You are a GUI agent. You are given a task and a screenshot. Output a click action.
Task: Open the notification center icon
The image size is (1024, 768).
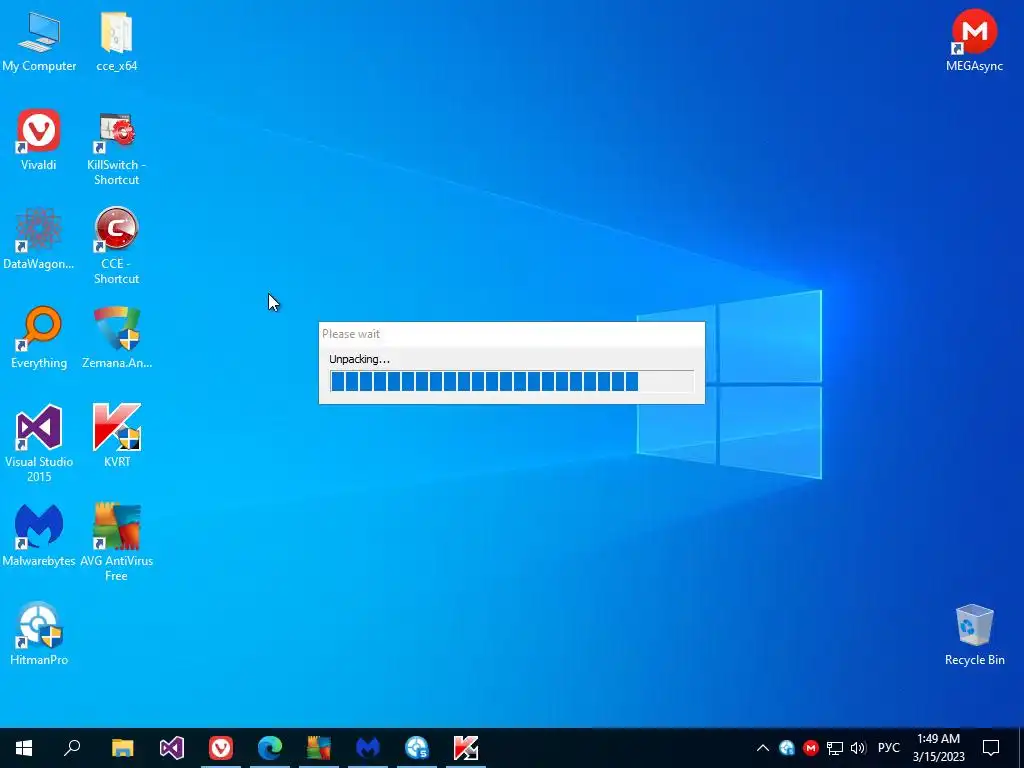pos(991,748)
